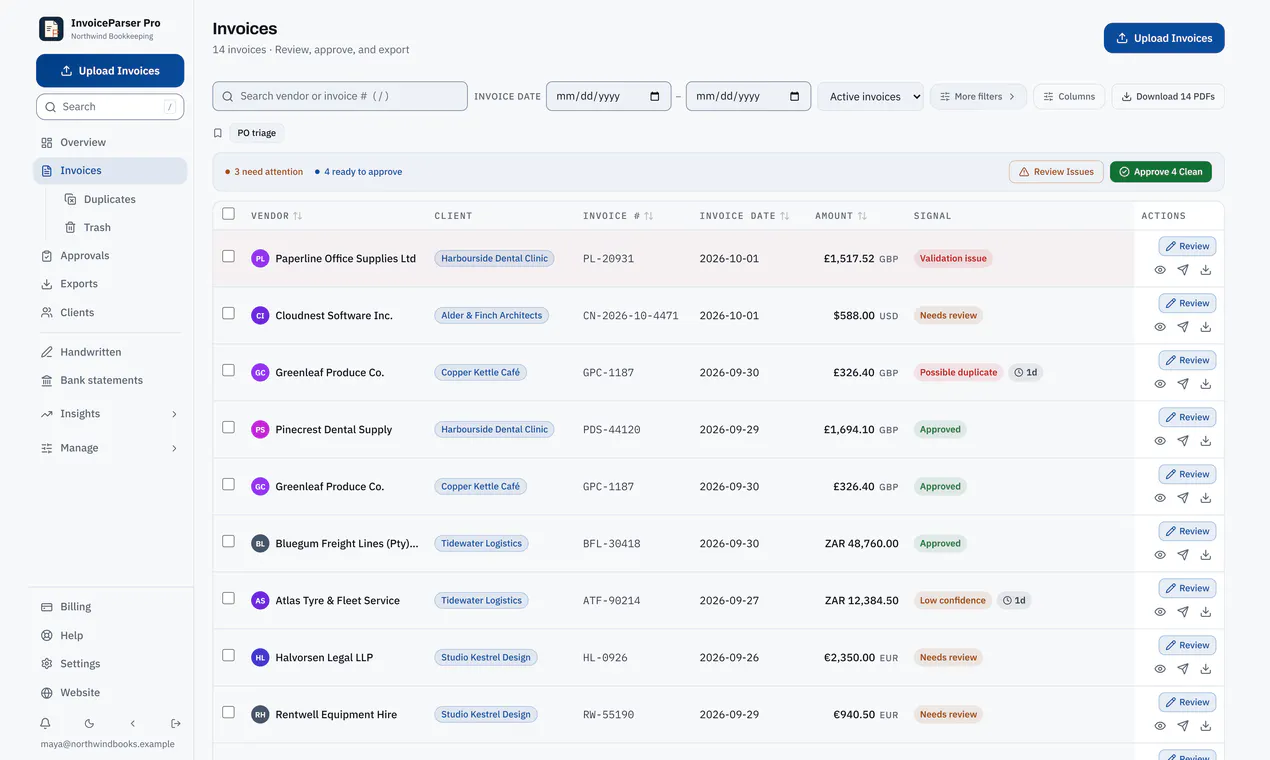Click the Review Issues button
The width and height of the screenshot is (1270, 760).
(x=1056, y=172)
